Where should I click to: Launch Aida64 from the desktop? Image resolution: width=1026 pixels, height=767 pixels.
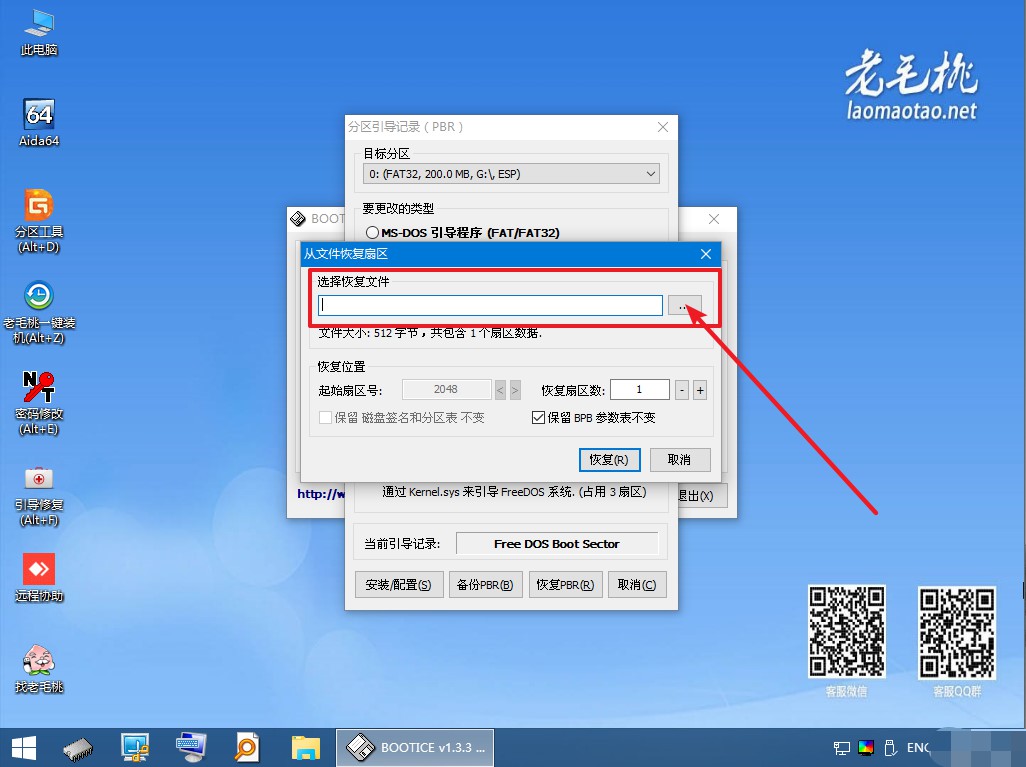tap(39, 122)
